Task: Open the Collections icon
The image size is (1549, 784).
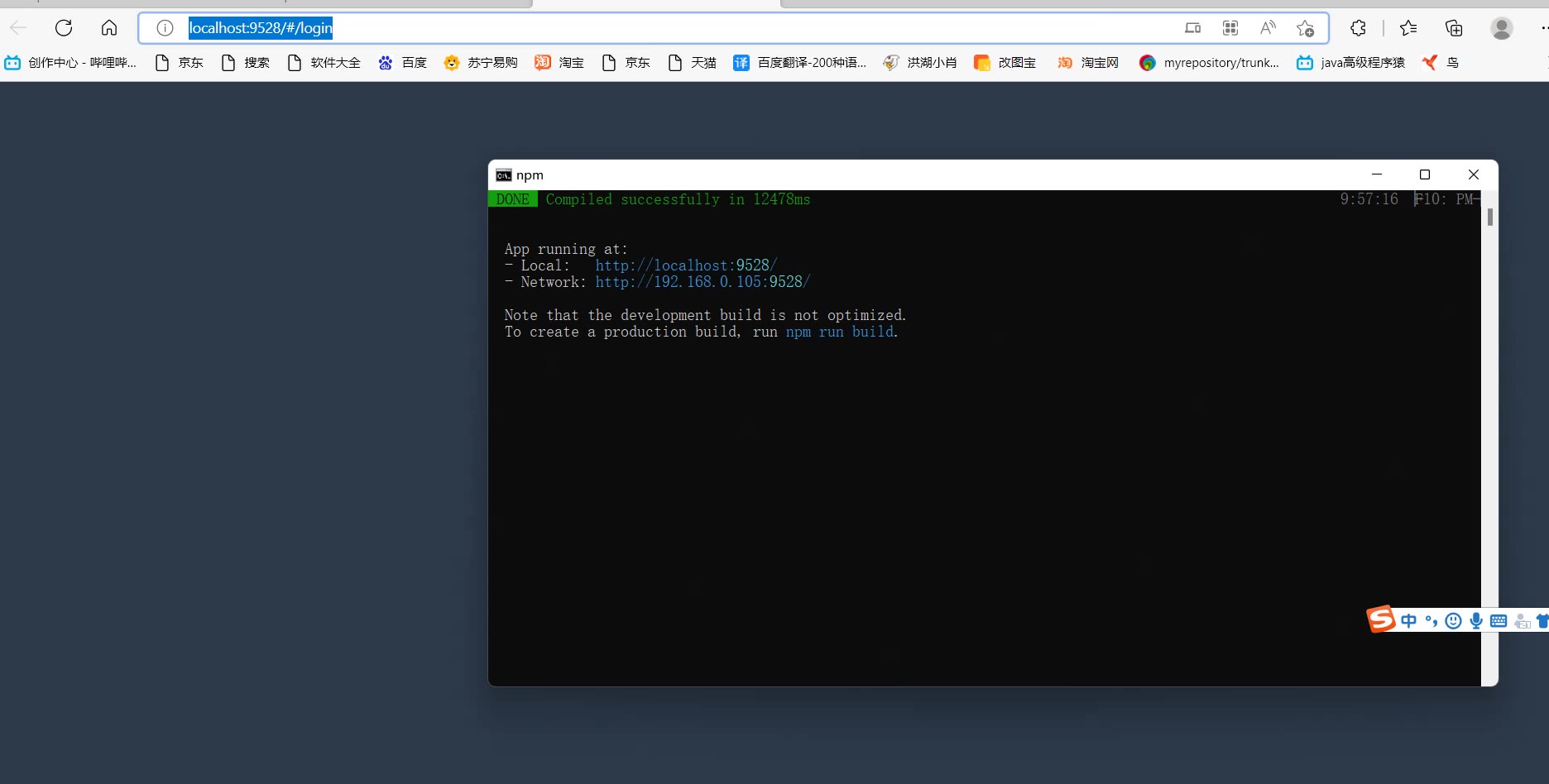Action: click(1454, 28)
